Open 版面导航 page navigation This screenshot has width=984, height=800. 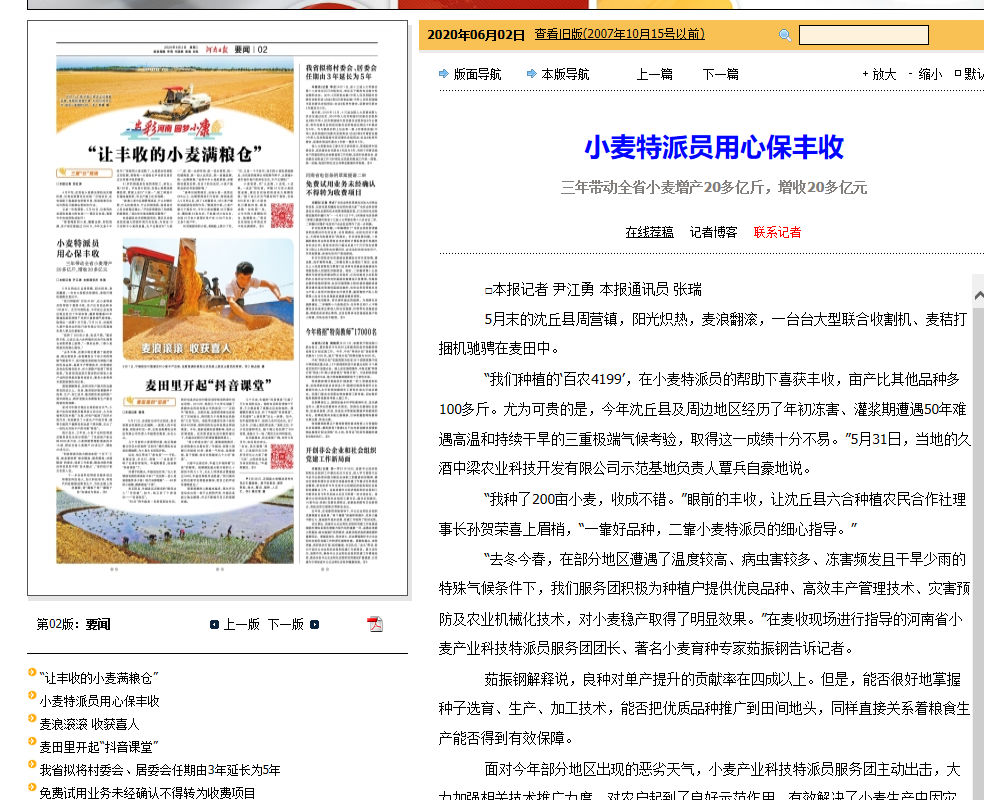click(x=478, y=74)
